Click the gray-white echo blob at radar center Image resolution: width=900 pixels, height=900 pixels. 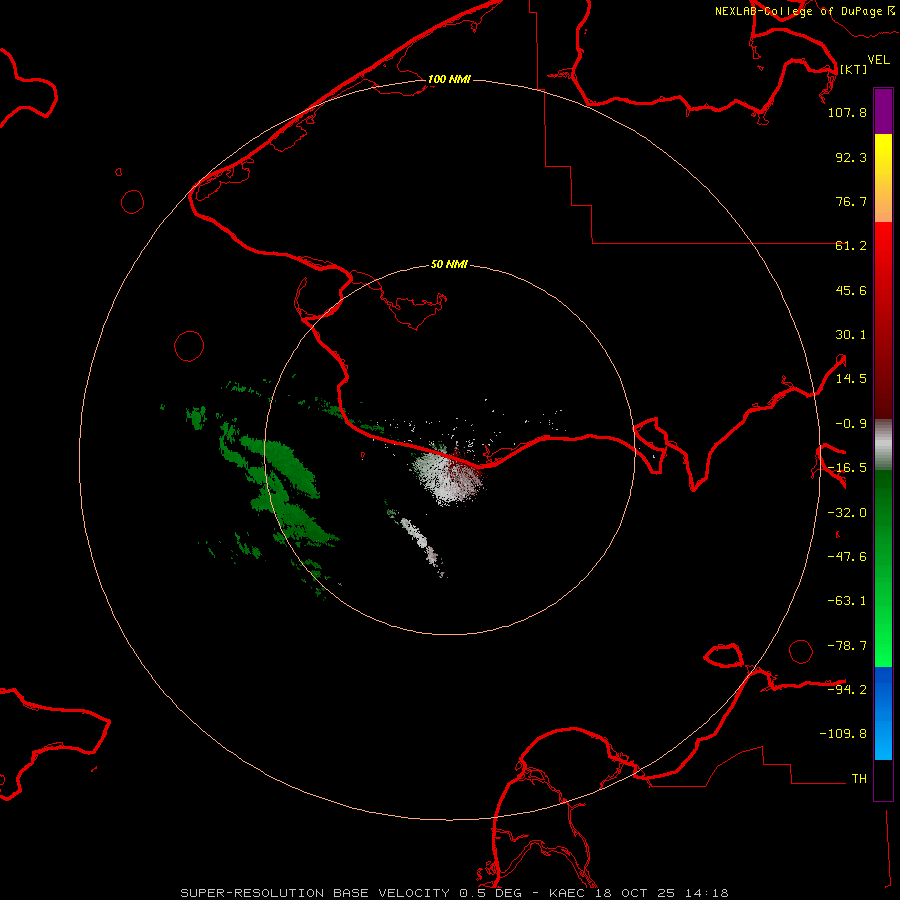451,476
